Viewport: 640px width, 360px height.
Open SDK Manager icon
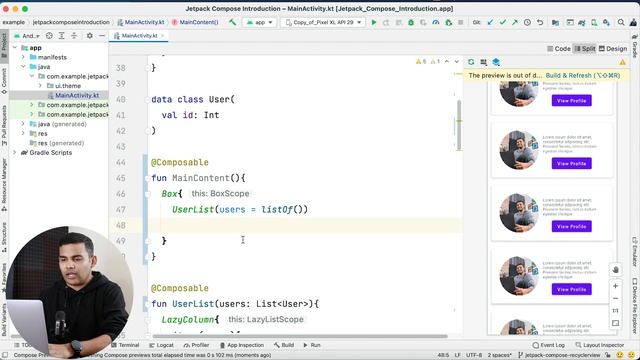point(606,22)
